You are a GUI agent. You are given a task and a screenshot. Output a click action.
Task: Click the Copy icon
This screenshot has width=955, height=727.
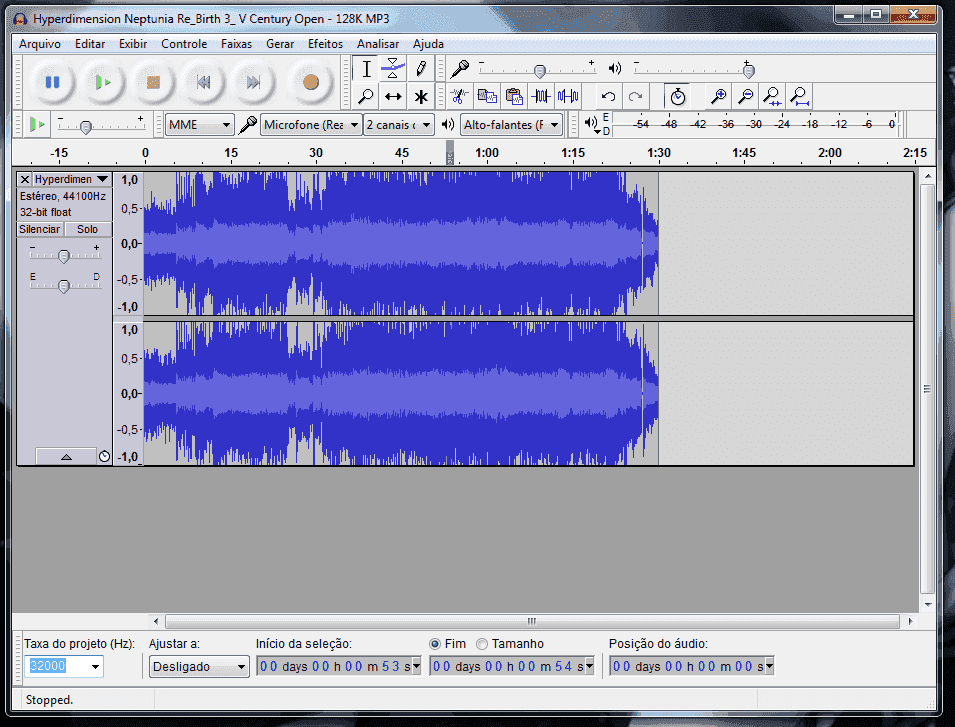coord(487,96)
